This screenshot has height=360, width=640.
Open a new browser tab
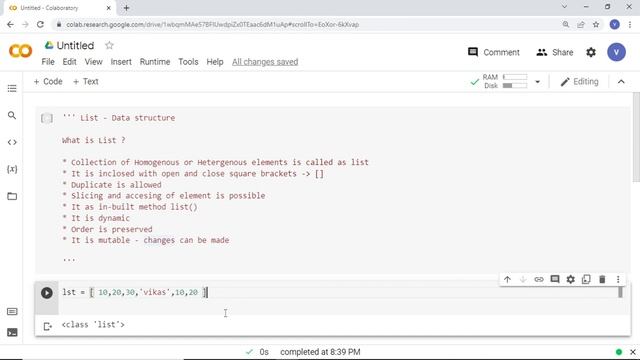[x=126, y=8]
